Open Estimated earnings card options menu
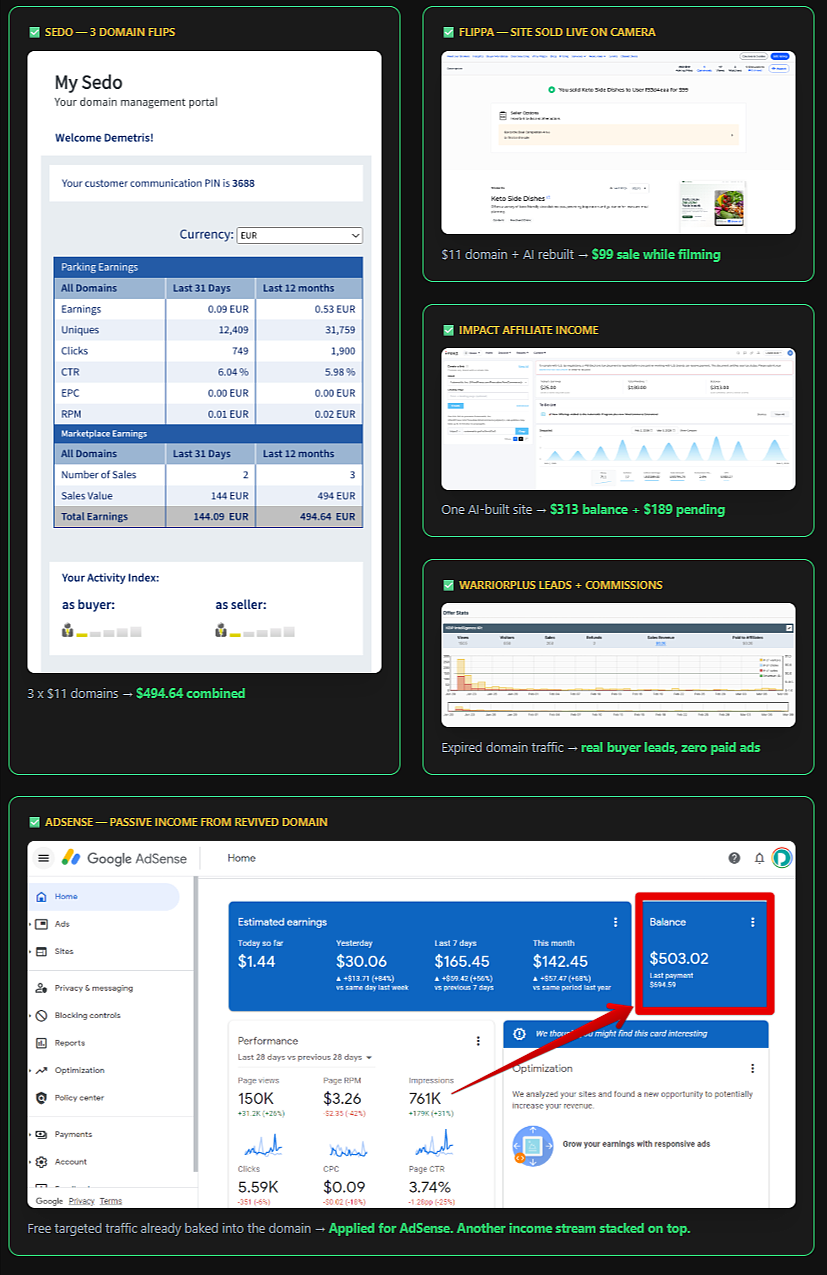 [x=615, y=922]
